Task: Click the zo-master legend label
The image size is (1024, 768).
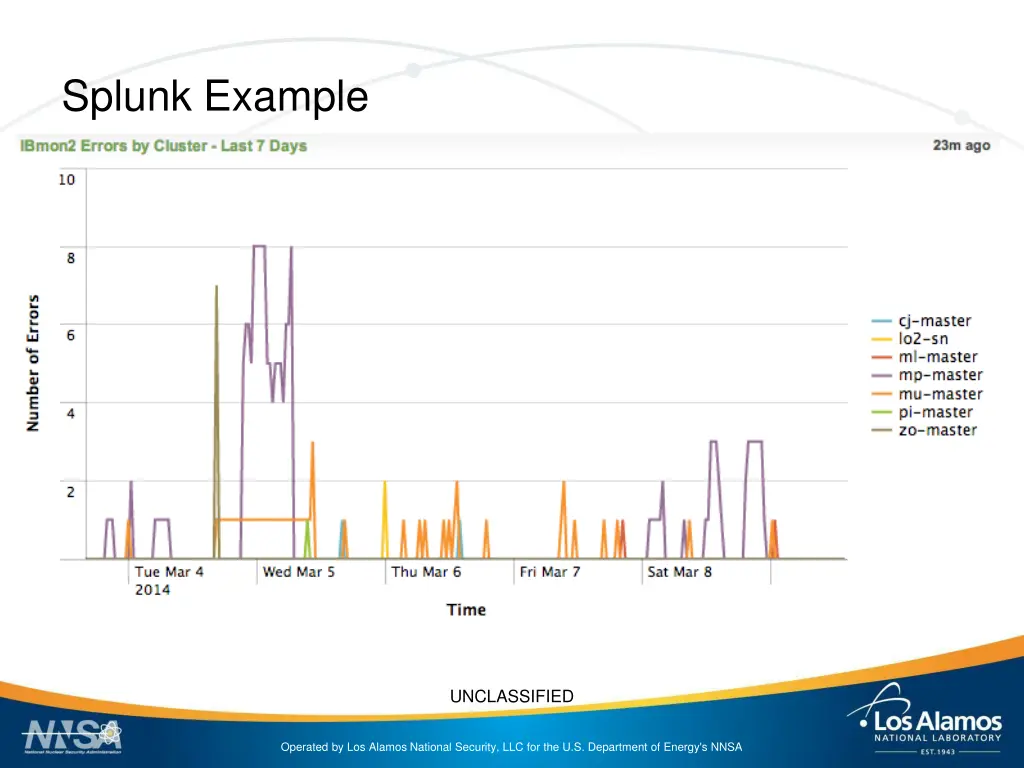Action: coord(938,430)
